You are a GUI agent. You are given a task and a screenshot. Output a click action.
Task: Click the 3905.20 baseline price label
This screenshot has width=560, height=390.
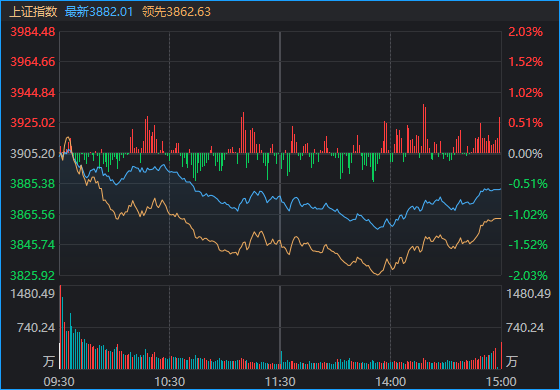tap(33, 154)
